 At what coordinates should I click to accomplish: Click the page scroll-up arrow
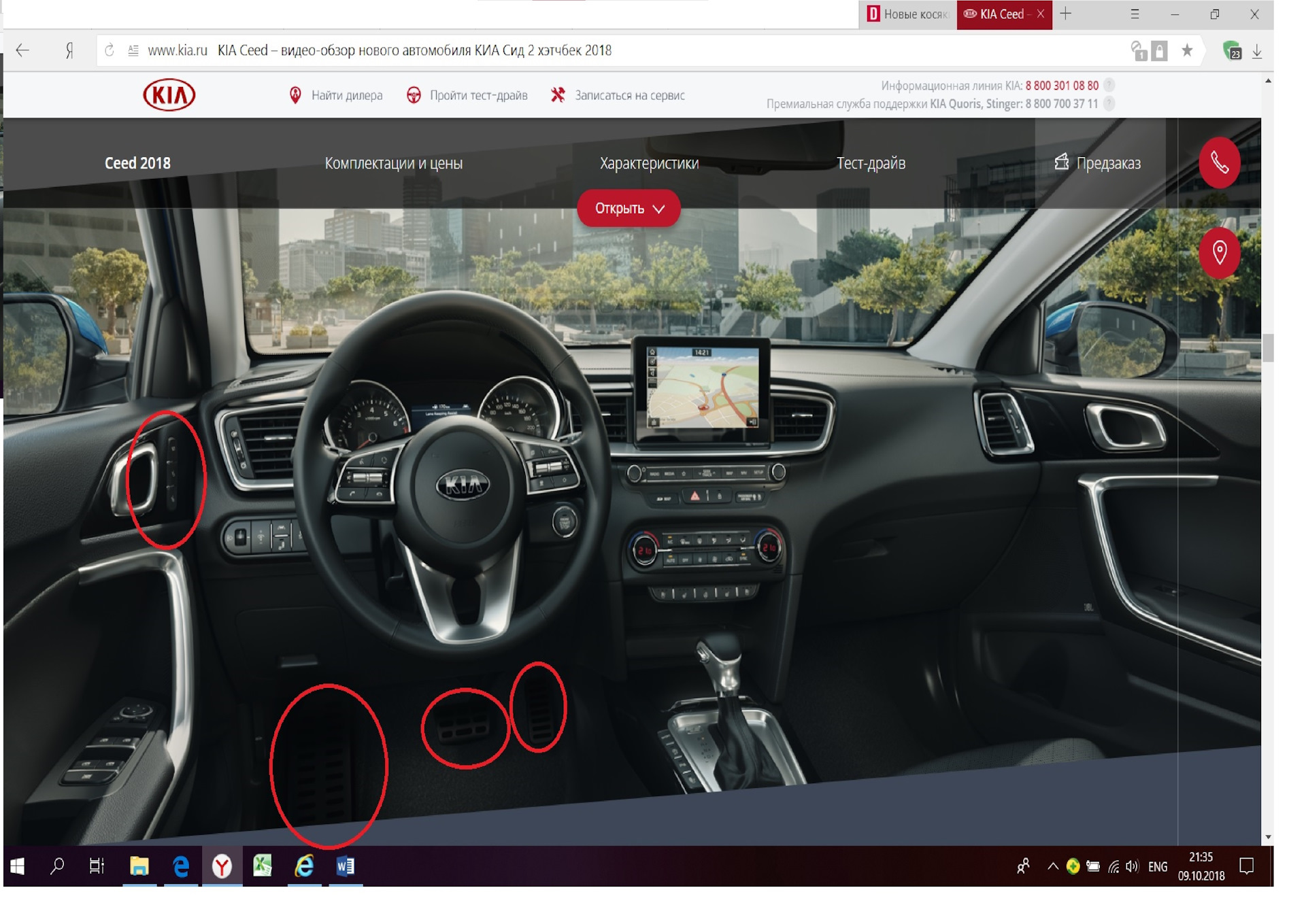click(x=1268, y=81)
